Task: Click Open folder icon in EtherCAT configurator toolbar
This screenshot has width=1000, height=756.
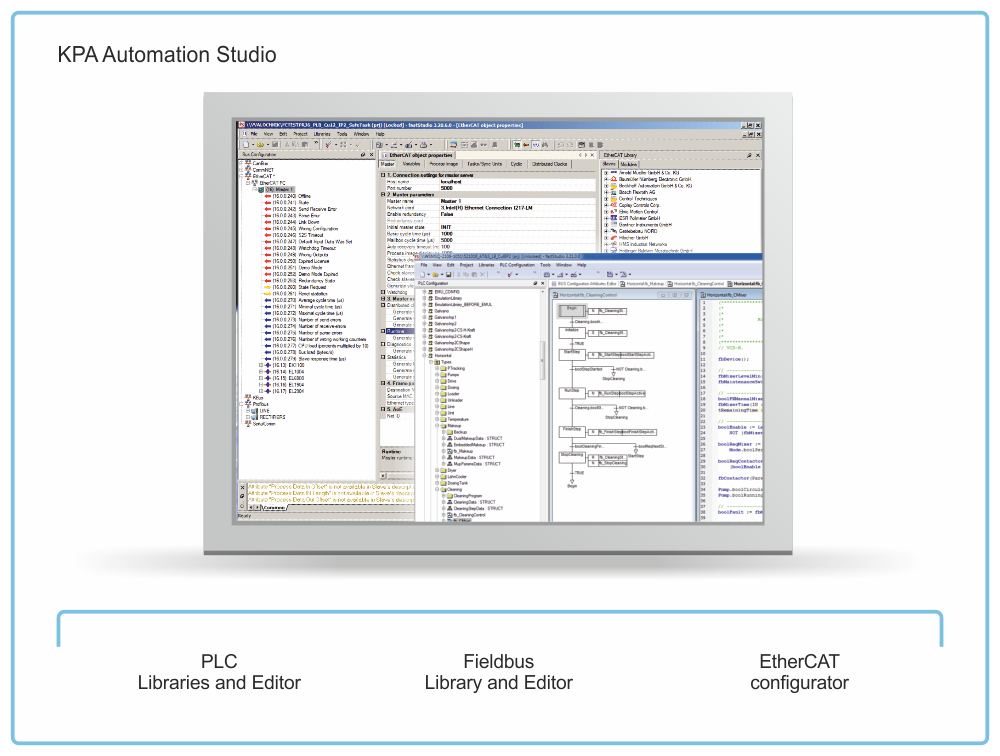Action: coord(260,145)
